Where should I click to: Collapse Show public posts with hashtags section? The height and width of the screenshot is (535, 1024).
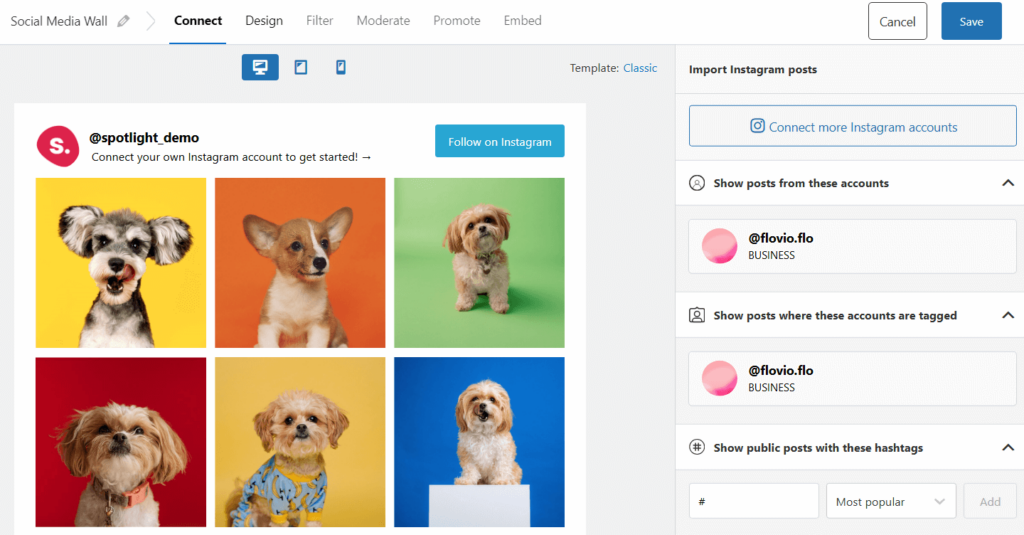tap(1008, 447)
